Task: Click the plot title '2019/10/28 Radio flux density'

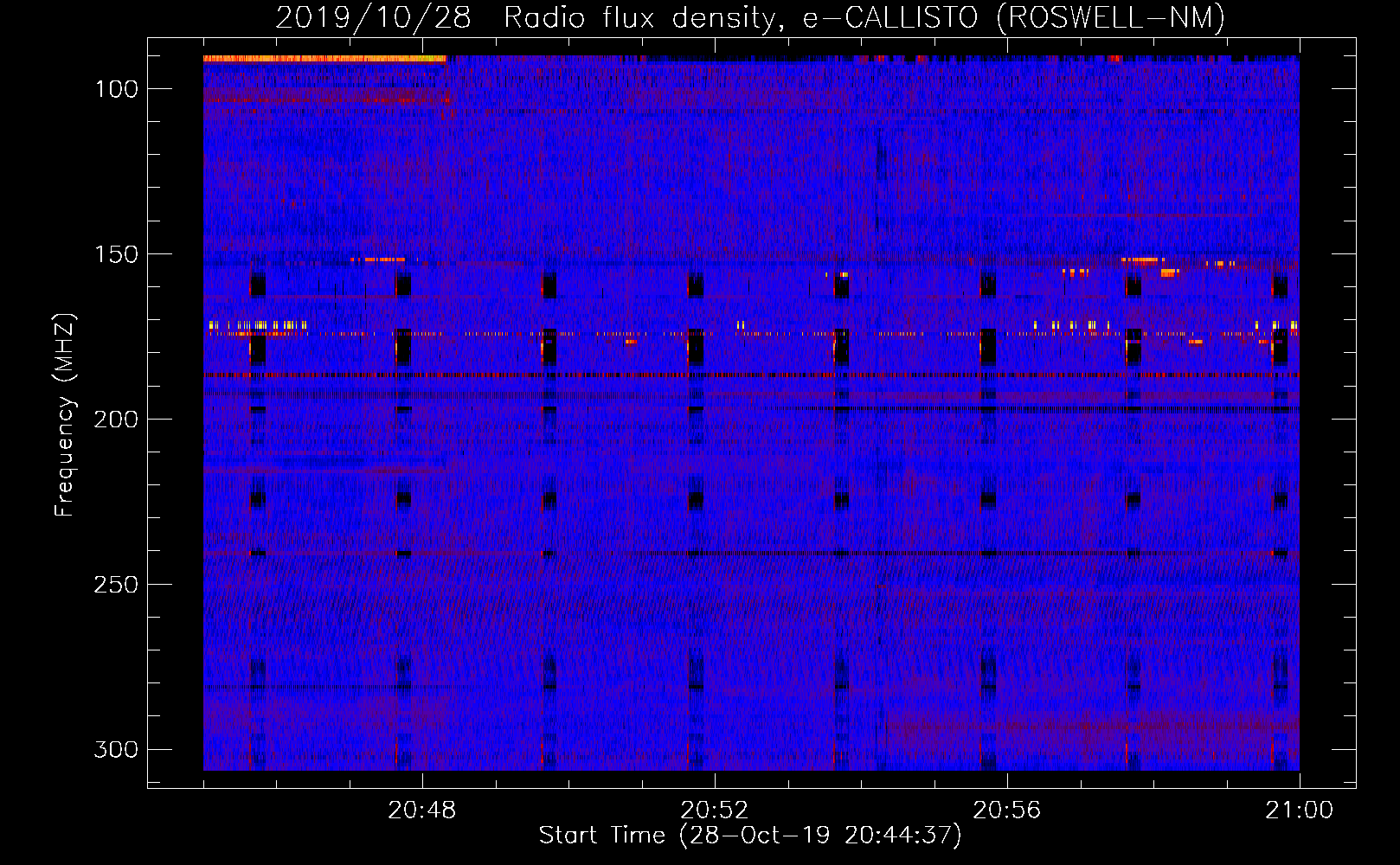Action: click(530, 17)
